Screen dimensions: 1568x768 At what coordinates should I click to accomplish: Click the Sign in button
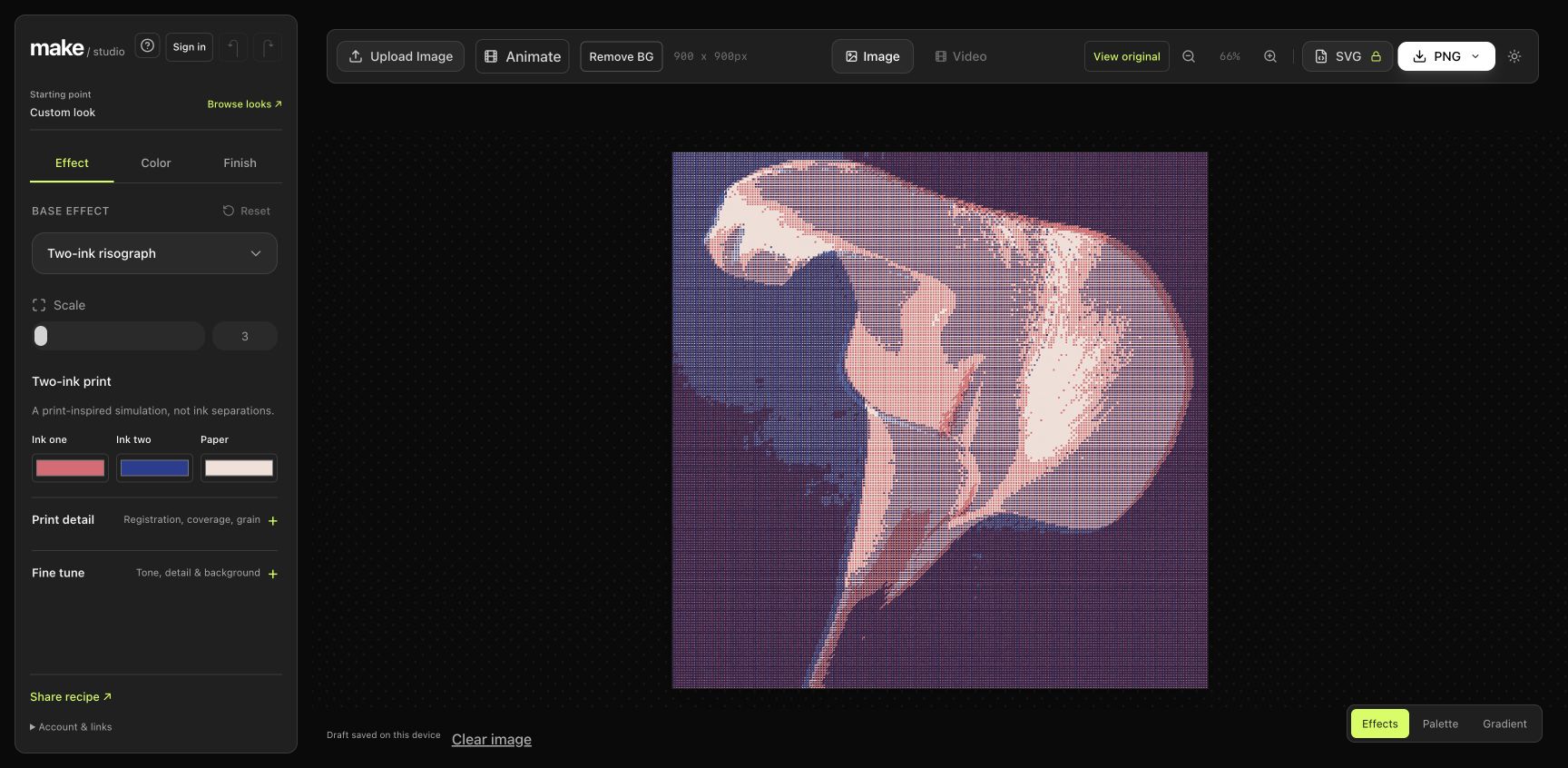coord(190,47)
